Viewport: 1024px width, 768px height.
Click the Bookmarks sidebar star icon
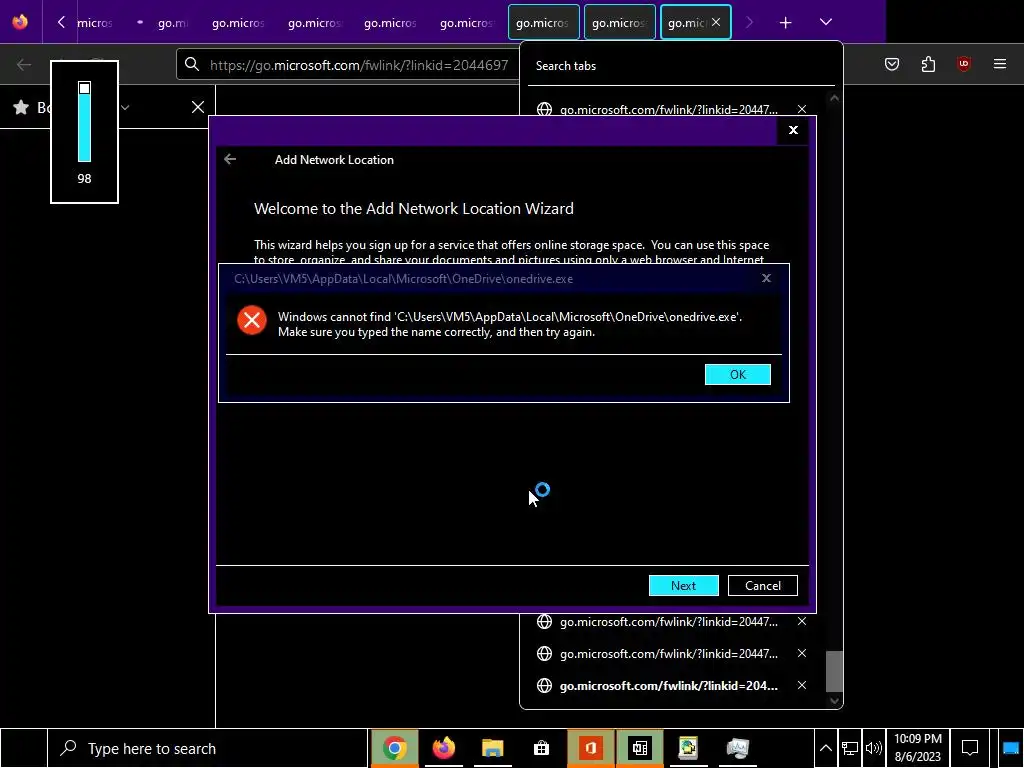[x=21, y=107]
